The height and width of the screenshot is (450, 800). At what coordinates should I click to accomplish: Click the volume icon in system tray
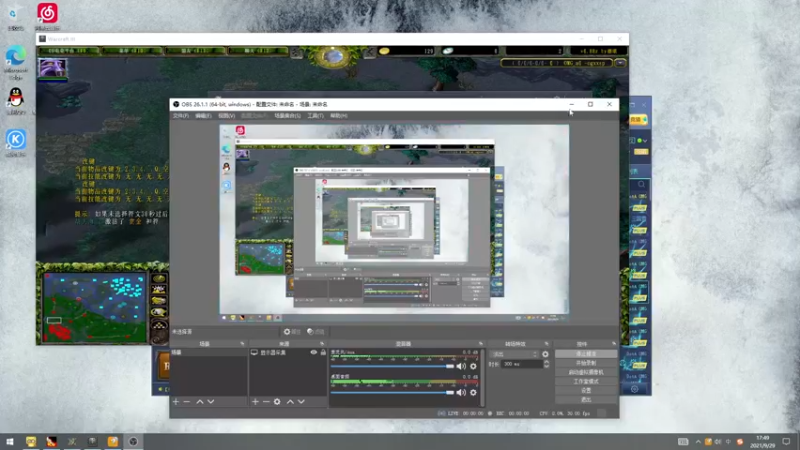(x=718, y=442)
